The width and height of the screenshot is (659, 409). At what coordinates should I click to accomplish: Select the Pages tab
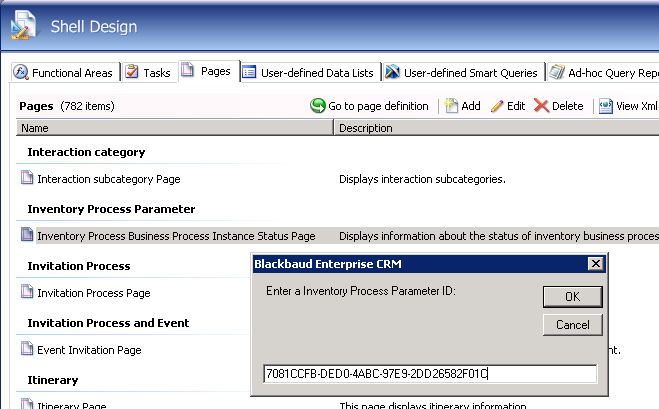pos(209,71)
